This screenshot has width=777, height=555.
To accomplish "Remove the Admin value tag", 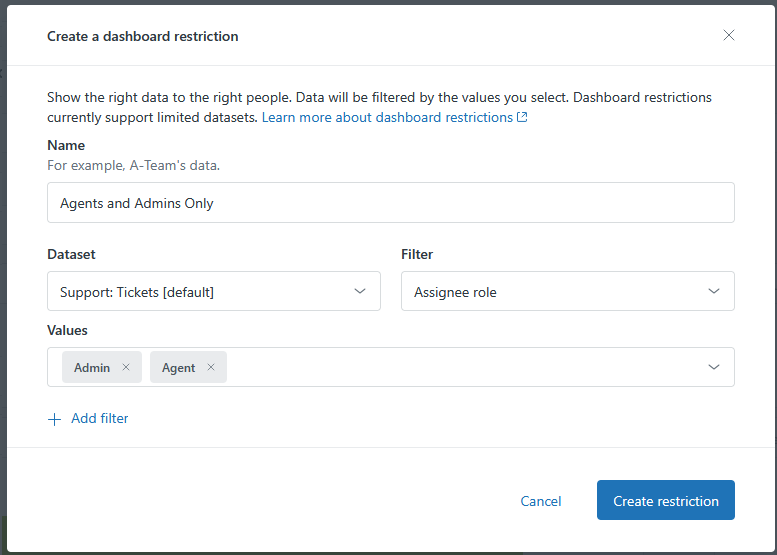I will tap(126, 367).
